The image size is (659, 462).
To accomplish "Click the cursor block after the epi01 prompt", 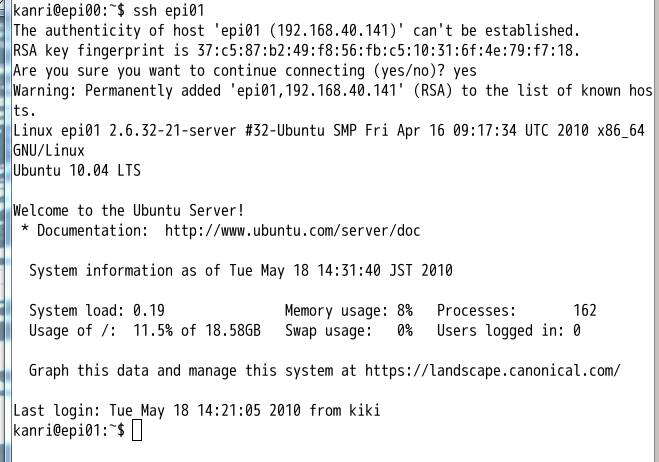I will click(x=137, y=430).
